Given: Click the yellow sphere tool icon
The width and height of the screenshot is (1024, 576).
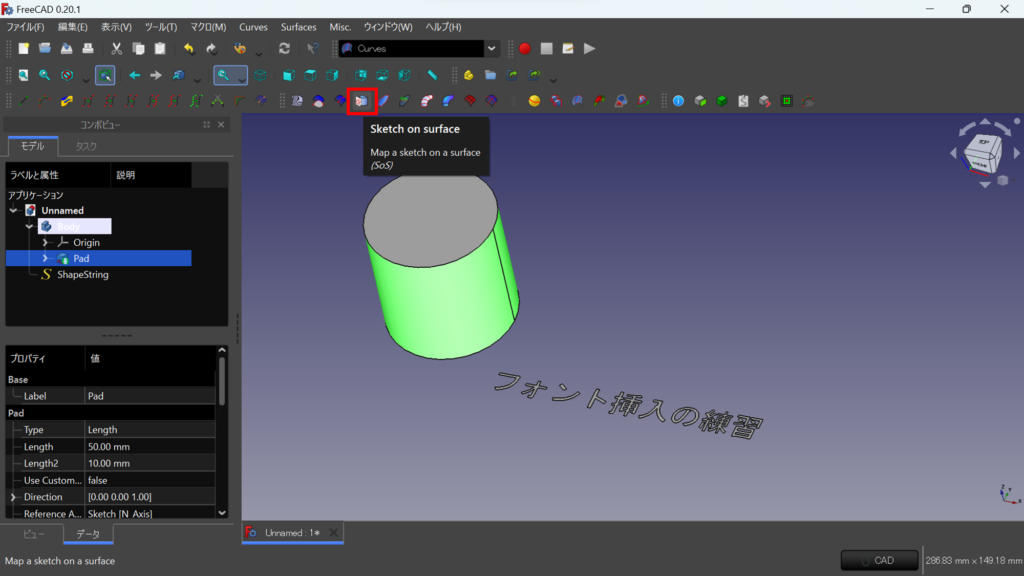Looking at the screenshot, I should (534, 101).
